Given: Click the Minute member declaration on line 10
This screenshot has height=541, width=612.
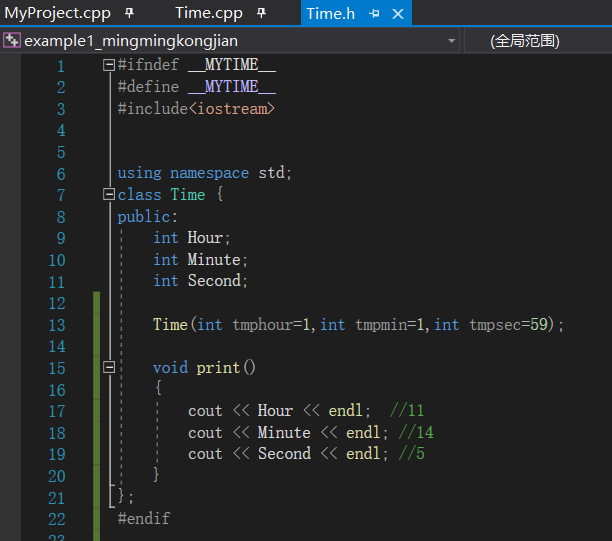Looking at the screenshot, I should click(214, 260).
